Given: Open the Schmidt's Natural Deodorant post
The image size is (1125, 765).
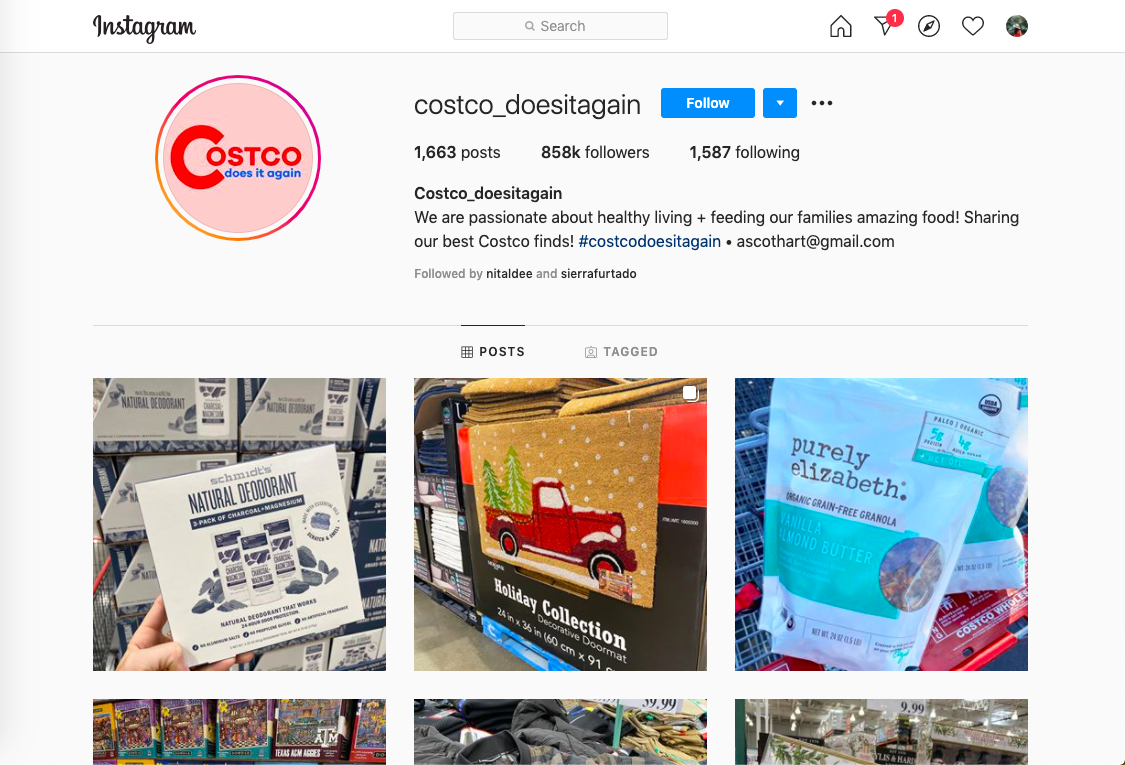Looking at the screenshot, I should pyautogui.click(x=239, y=525).
